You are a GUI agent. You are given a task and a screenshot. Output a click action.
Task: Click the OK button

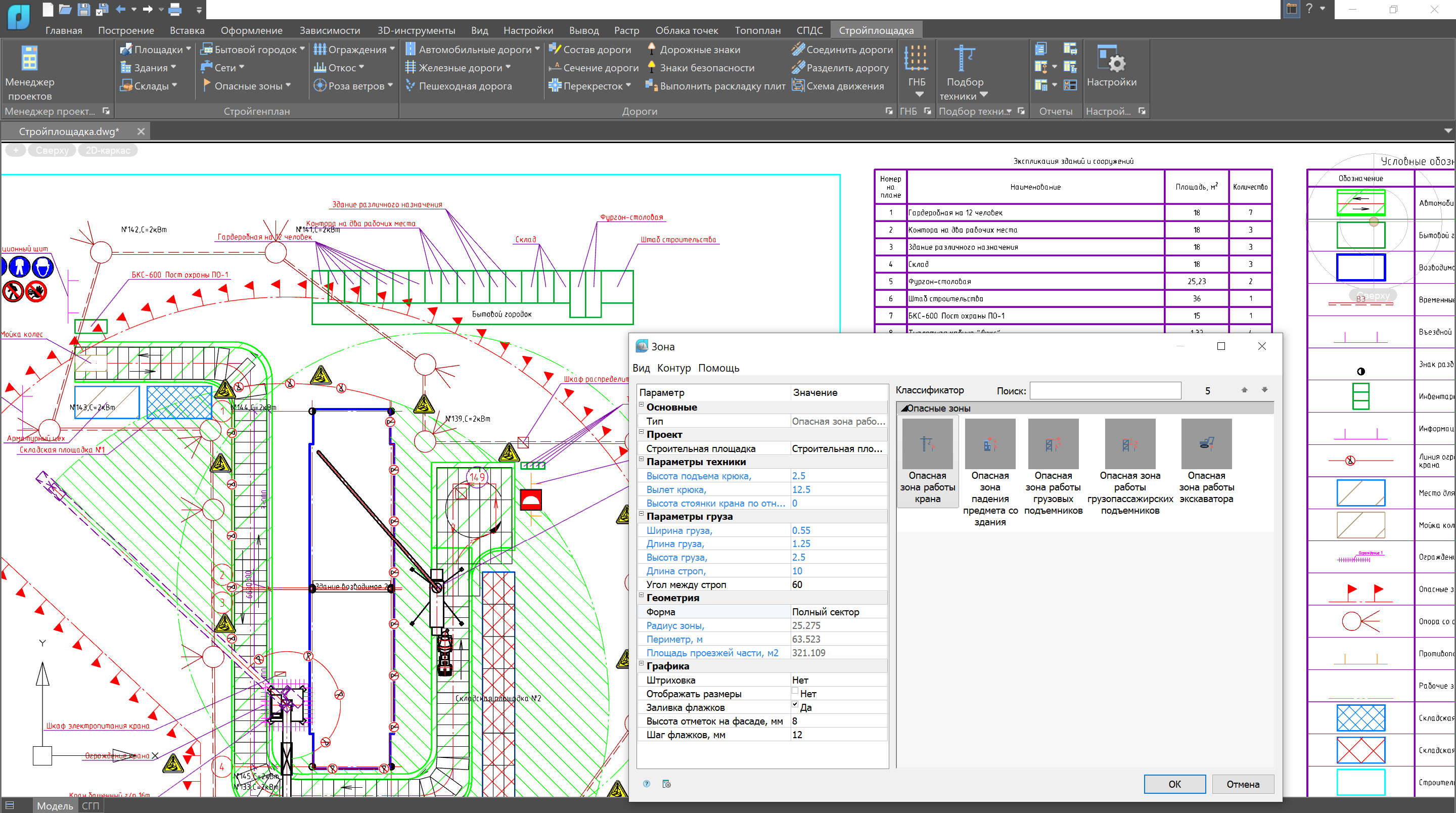(1174, 784)
